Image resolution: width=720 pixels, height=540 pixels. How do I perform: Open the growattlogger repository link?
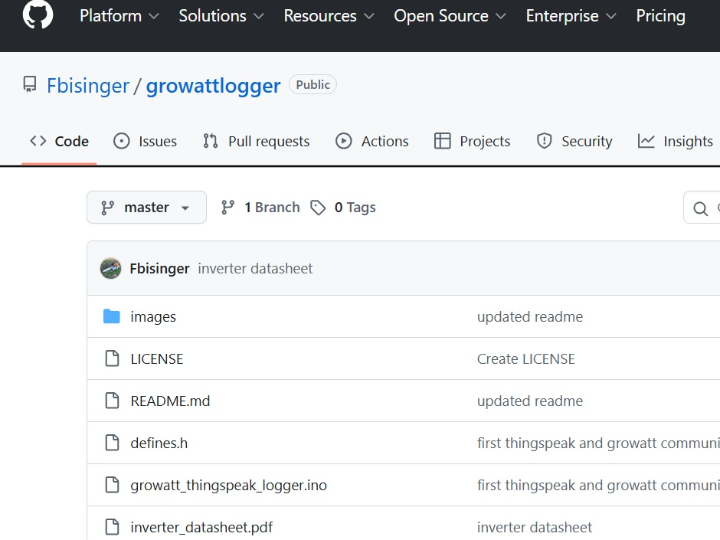point(213,85)
